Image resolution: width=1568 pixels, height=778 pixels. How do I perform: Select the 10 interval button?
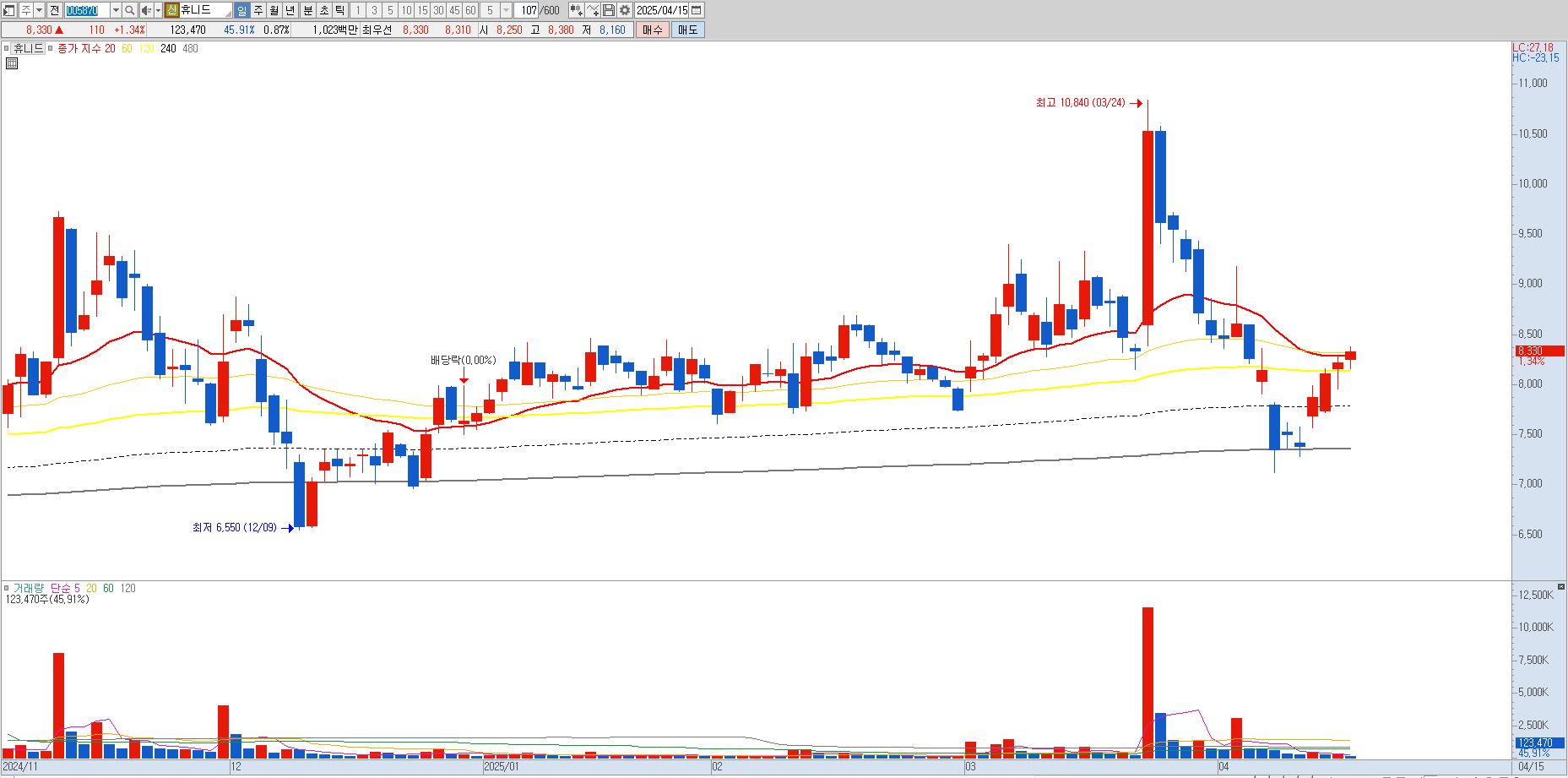(406, 10)
